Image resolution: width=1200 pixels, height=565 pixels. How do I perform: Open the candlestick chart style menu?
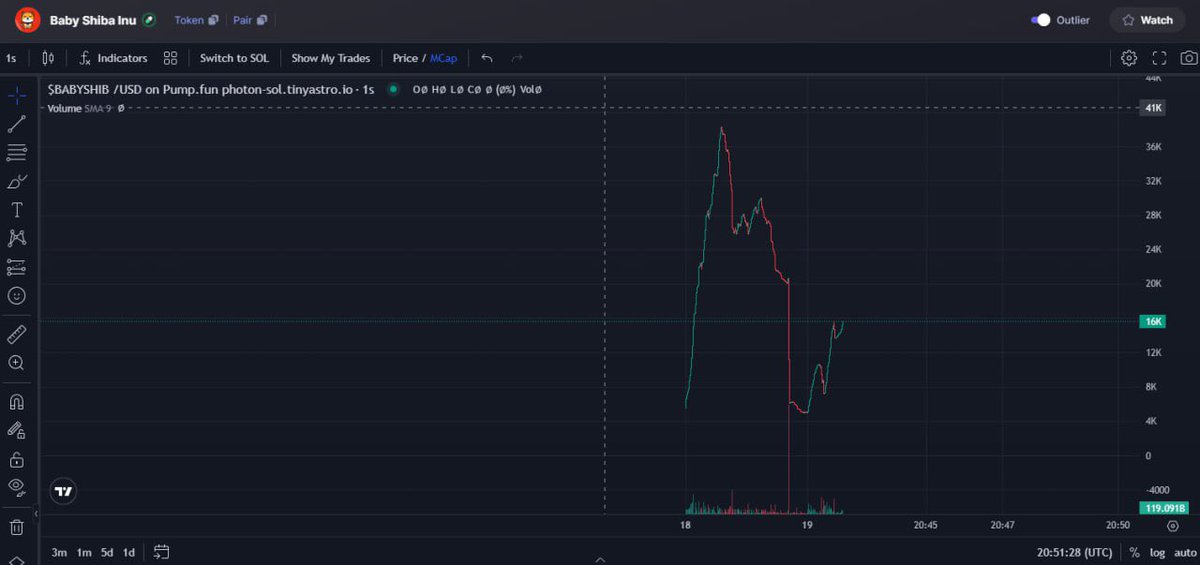48,58
